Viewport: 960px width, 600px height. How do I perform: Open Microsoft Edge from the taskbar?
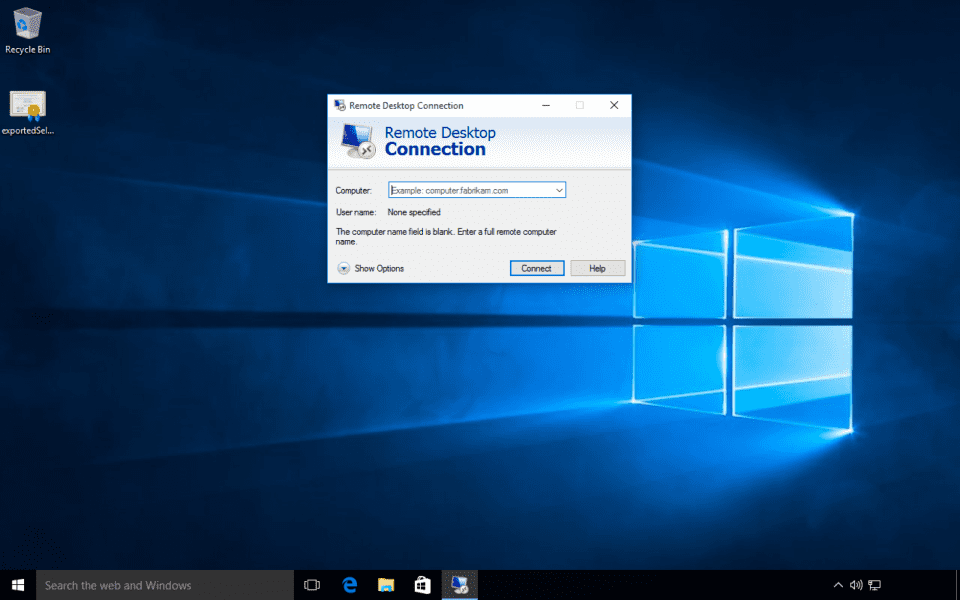[349, 584]
